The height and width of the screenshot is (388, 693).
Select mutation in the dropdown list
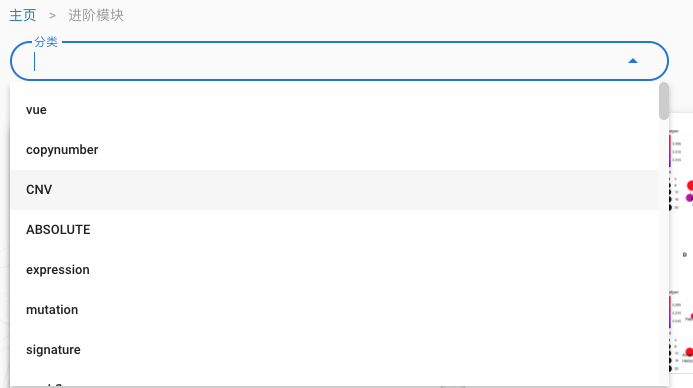(334, 310)
